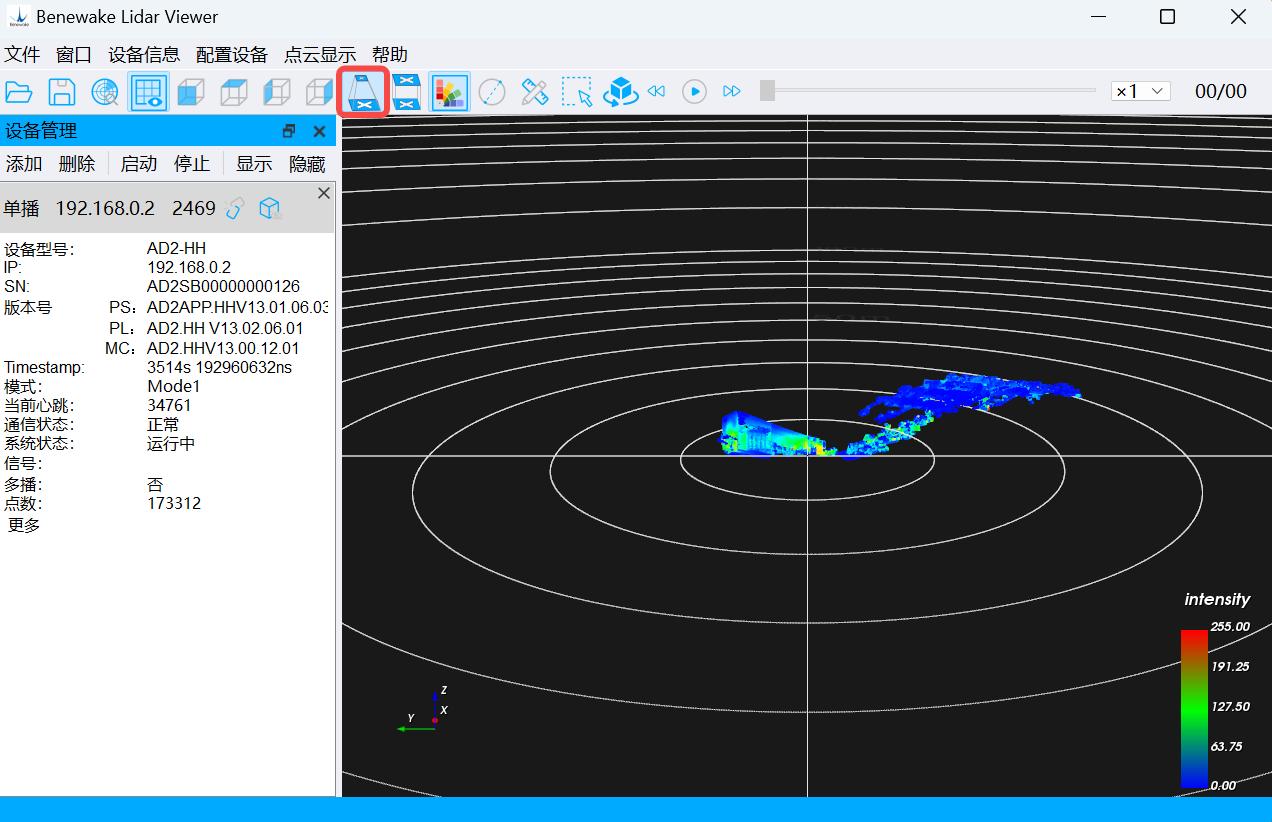Click the intensity color scale bar
The height and width of the screenshot is (822, 1272).
pyautogui.click(x=1194, y=708)
